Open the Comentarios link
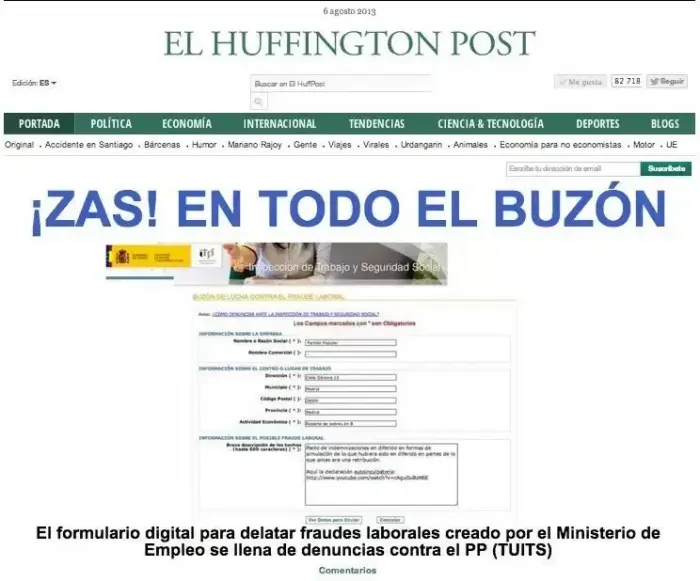 tap(347, 570)
